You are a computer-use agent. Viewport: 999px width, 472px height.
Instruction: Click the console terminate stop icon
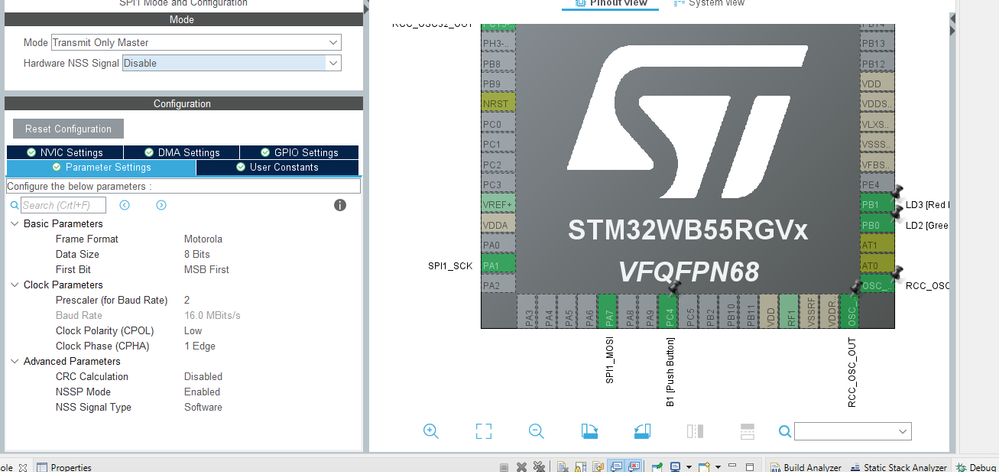tap(504, 467)
